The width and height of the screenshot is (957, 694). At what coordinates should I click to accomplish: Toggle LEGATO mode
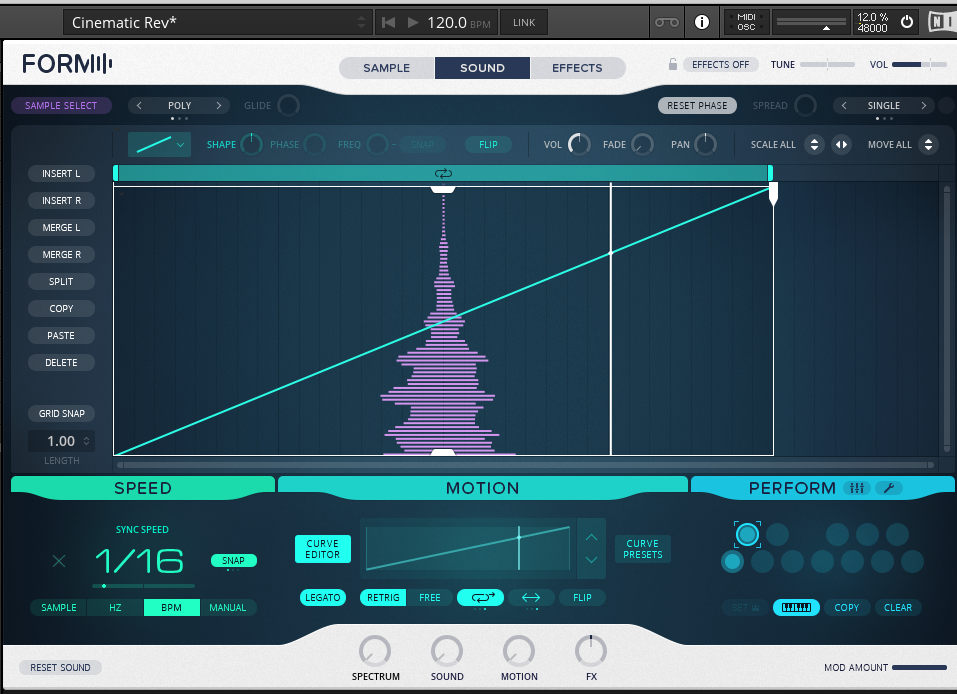323,598
